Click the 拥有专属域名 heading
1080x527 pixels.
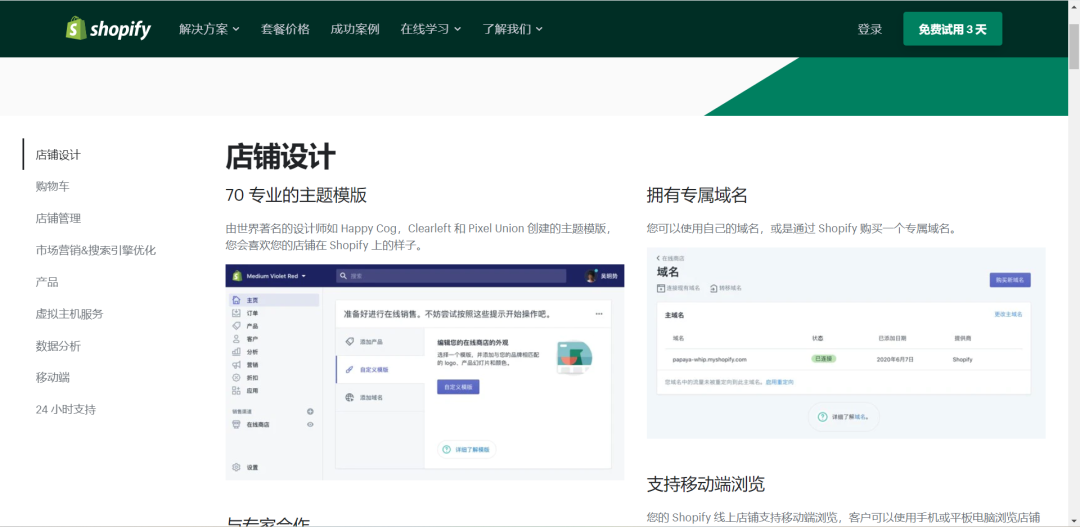click(x=697, y=195)
